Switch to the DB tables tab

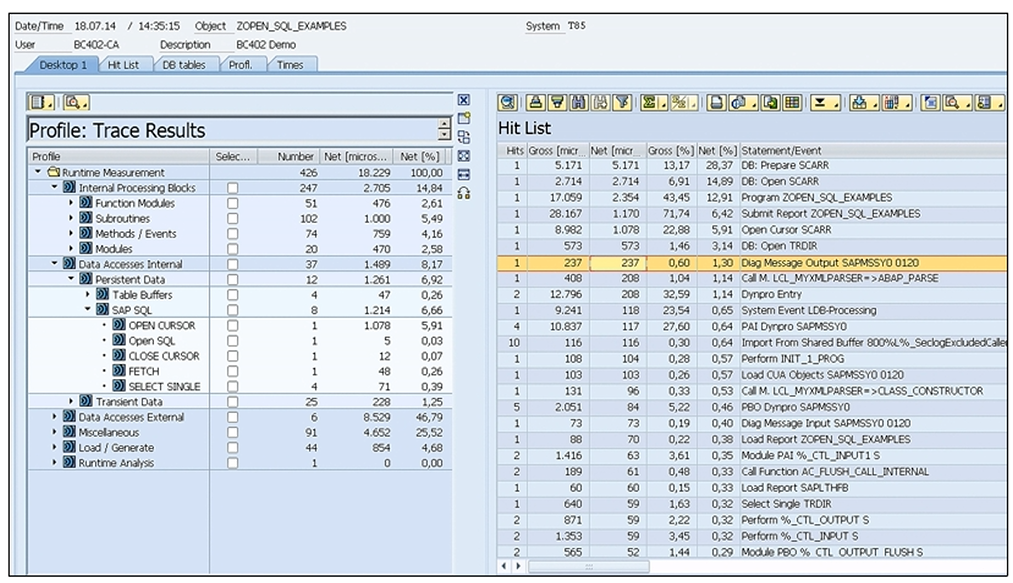click(x=183, y=65)
